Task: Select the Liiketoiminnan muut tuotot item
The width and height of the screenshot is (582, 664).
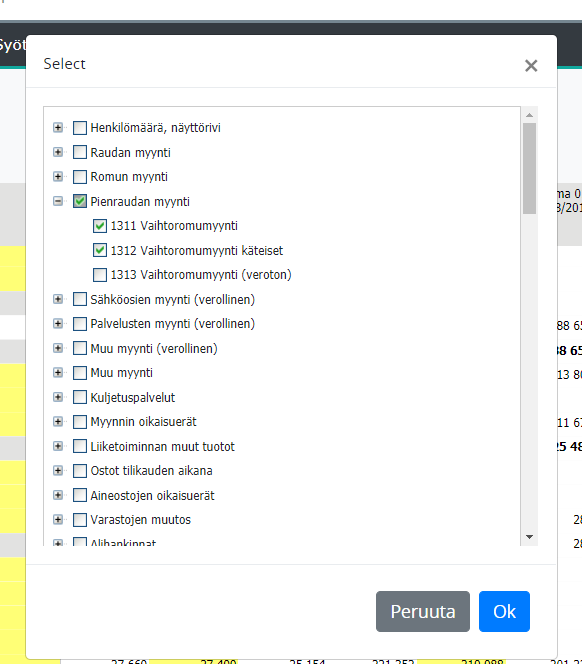Action: tap(162, 446)
